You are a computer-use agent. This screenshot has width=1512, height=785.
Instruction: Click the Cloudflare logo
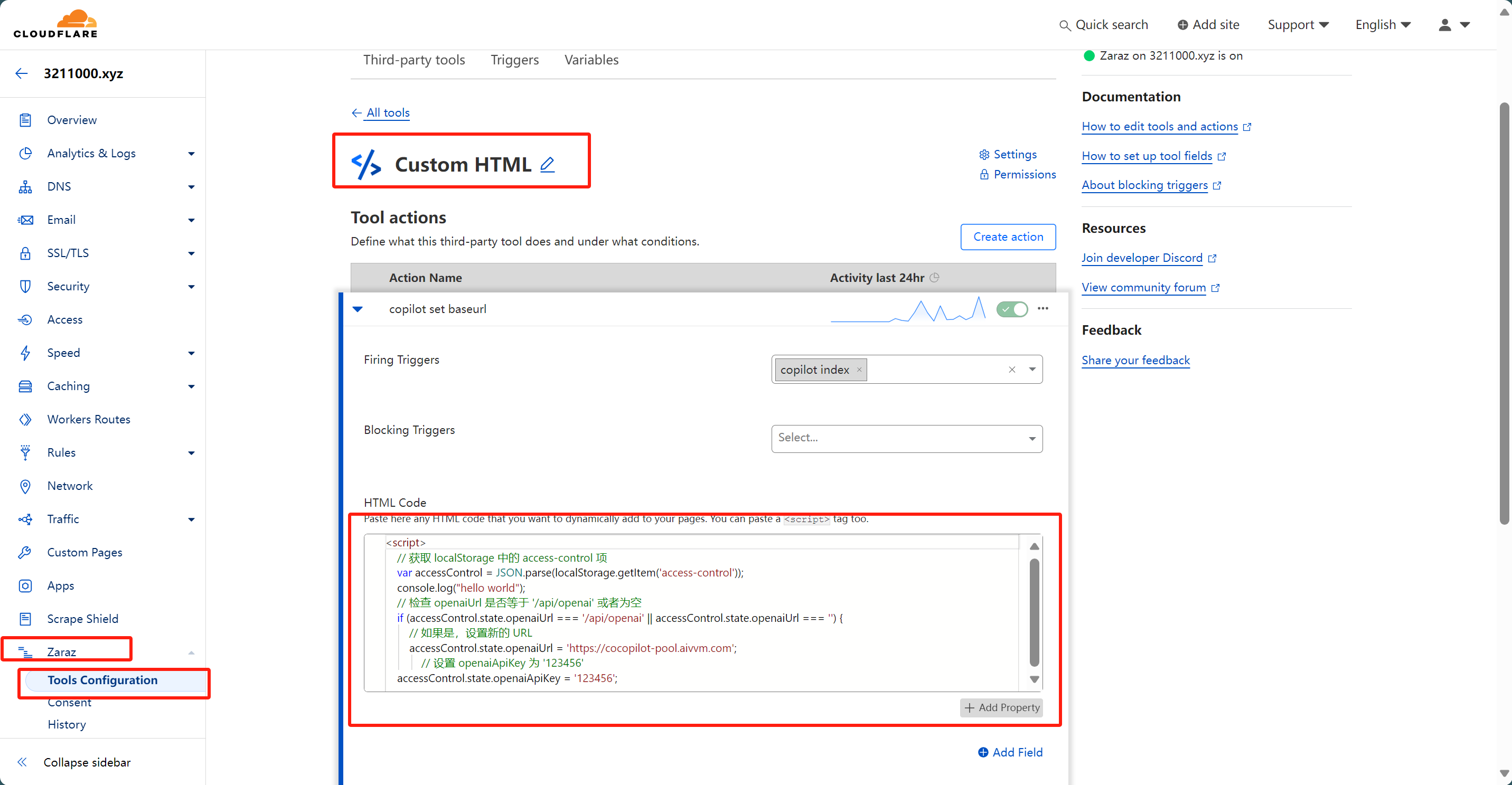(x=56, y=24)
